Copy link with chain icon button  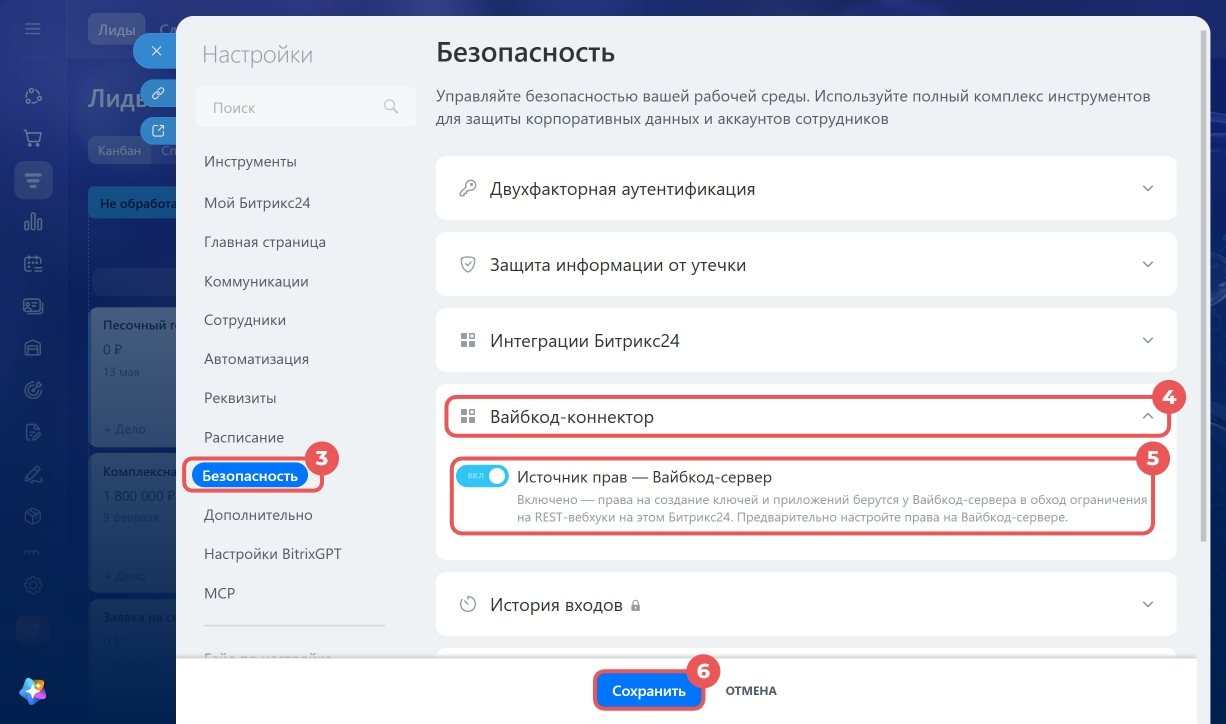(158, 93)
